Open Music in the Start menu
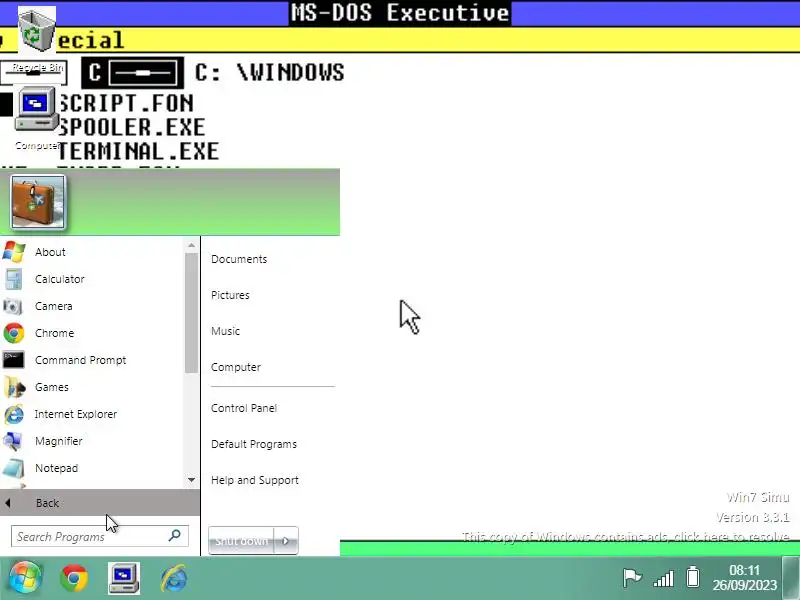 pyautogui.click(x=225, y=331)
